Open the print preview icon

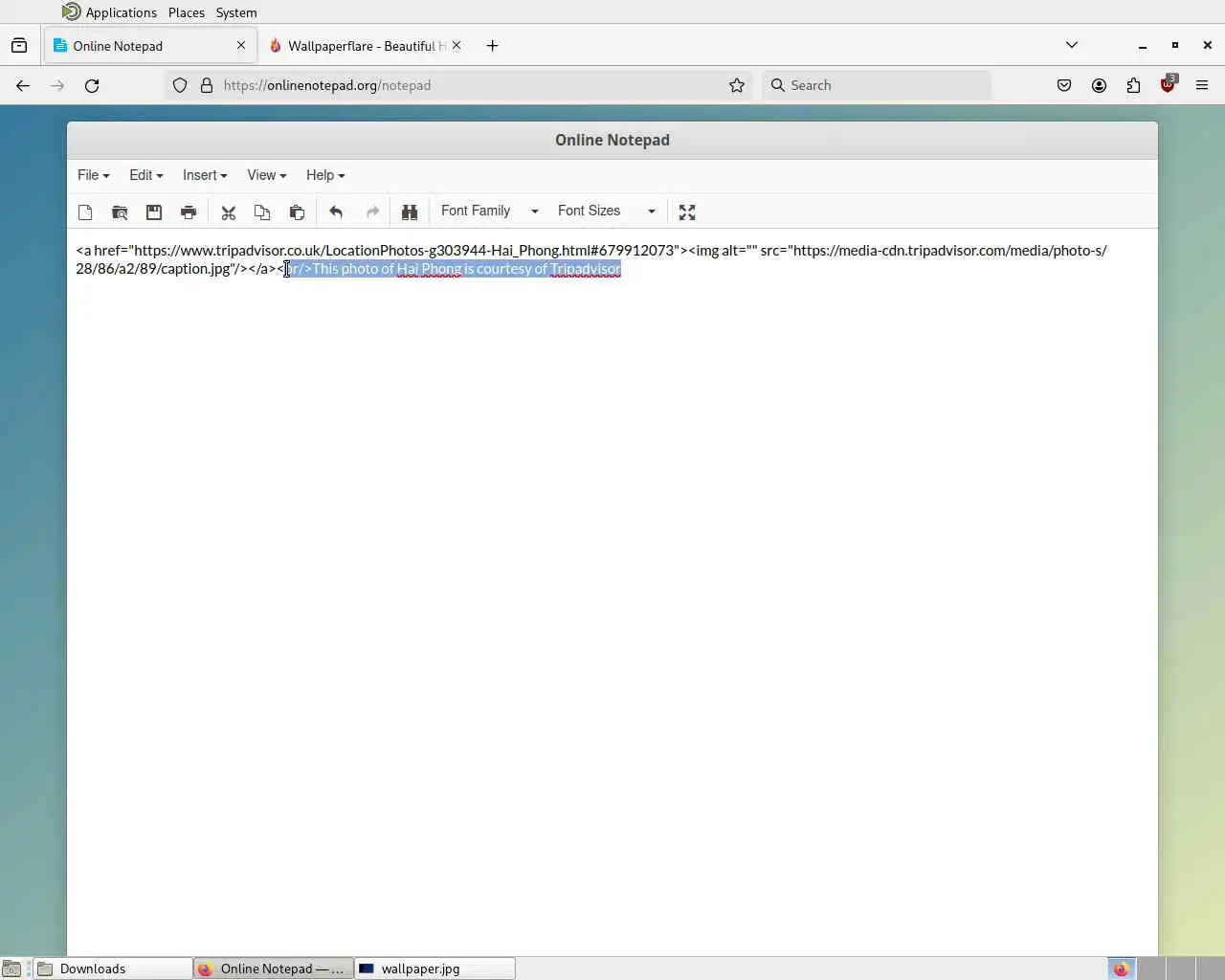(120, 212)
